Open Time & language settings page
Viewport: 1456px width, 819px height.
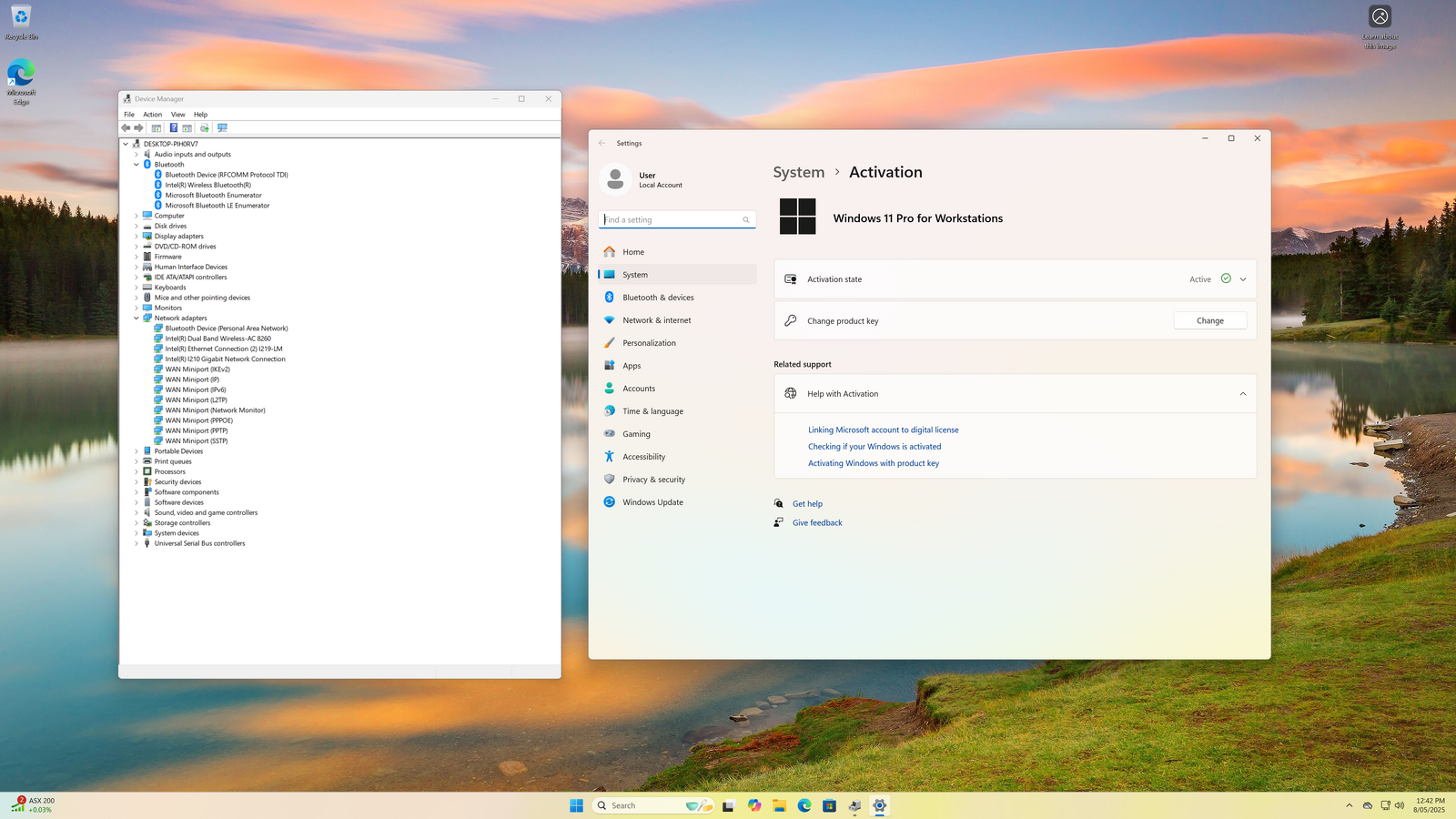click(677, 411)
